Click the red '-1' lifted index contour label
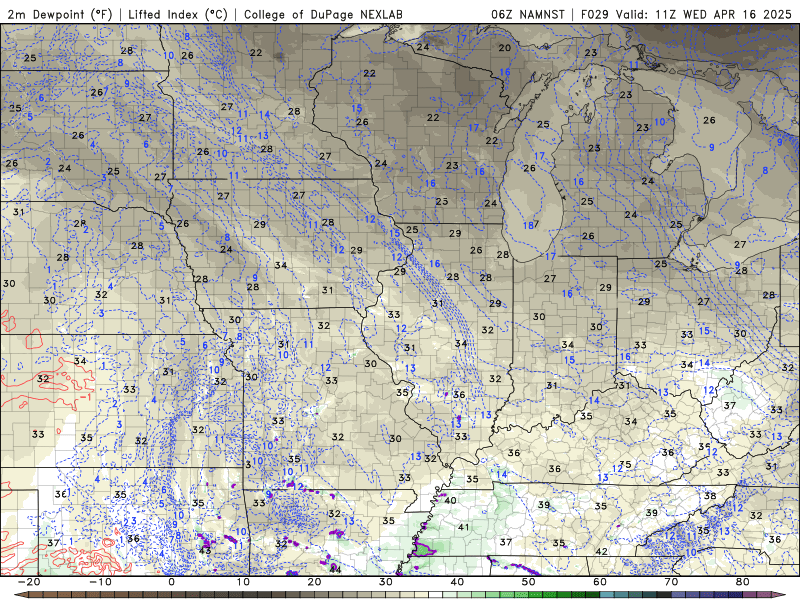Screen dimensions: 800x600 [x=86, y=397]
